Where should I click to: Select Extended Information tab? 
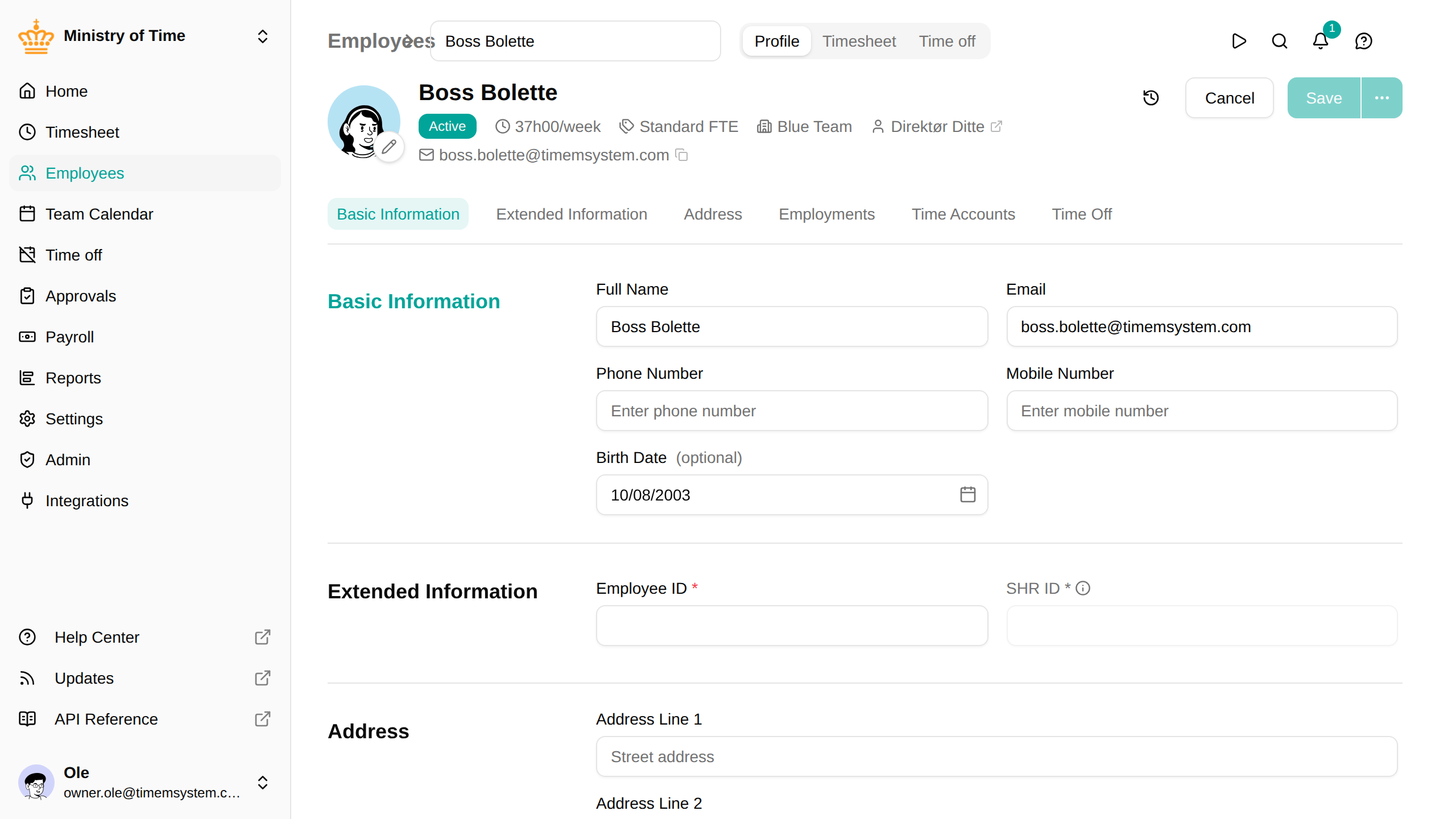click(x=572, y=214)
